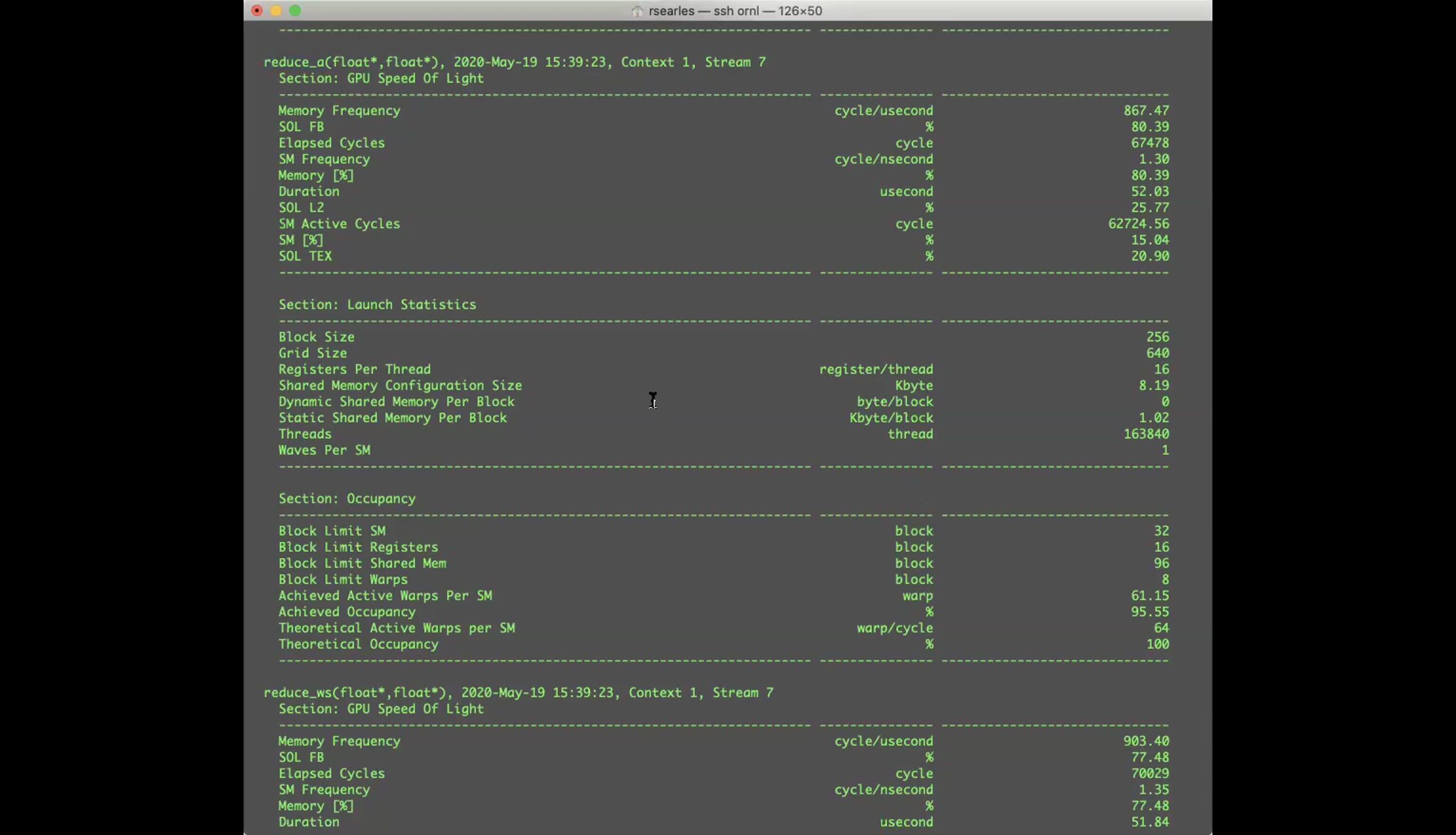Image resolution: width=1456 pixels, height=835 pixels.
Task: Click the Duration value 52.03
Action: [x=1150, y=192]
